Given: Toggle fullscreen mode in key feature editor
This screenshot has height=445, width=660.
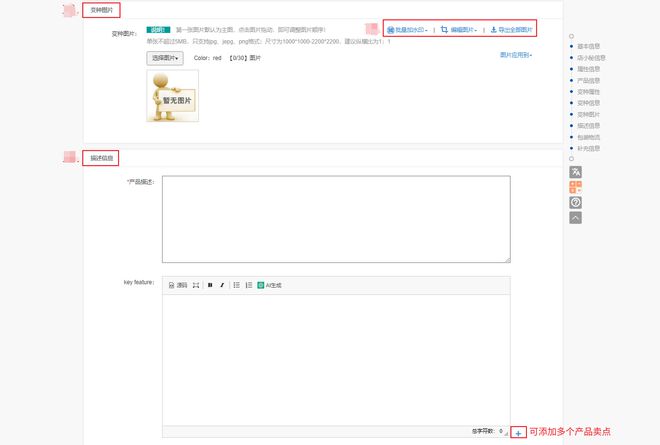Looking at the screenshot, I should coord(196,285).
